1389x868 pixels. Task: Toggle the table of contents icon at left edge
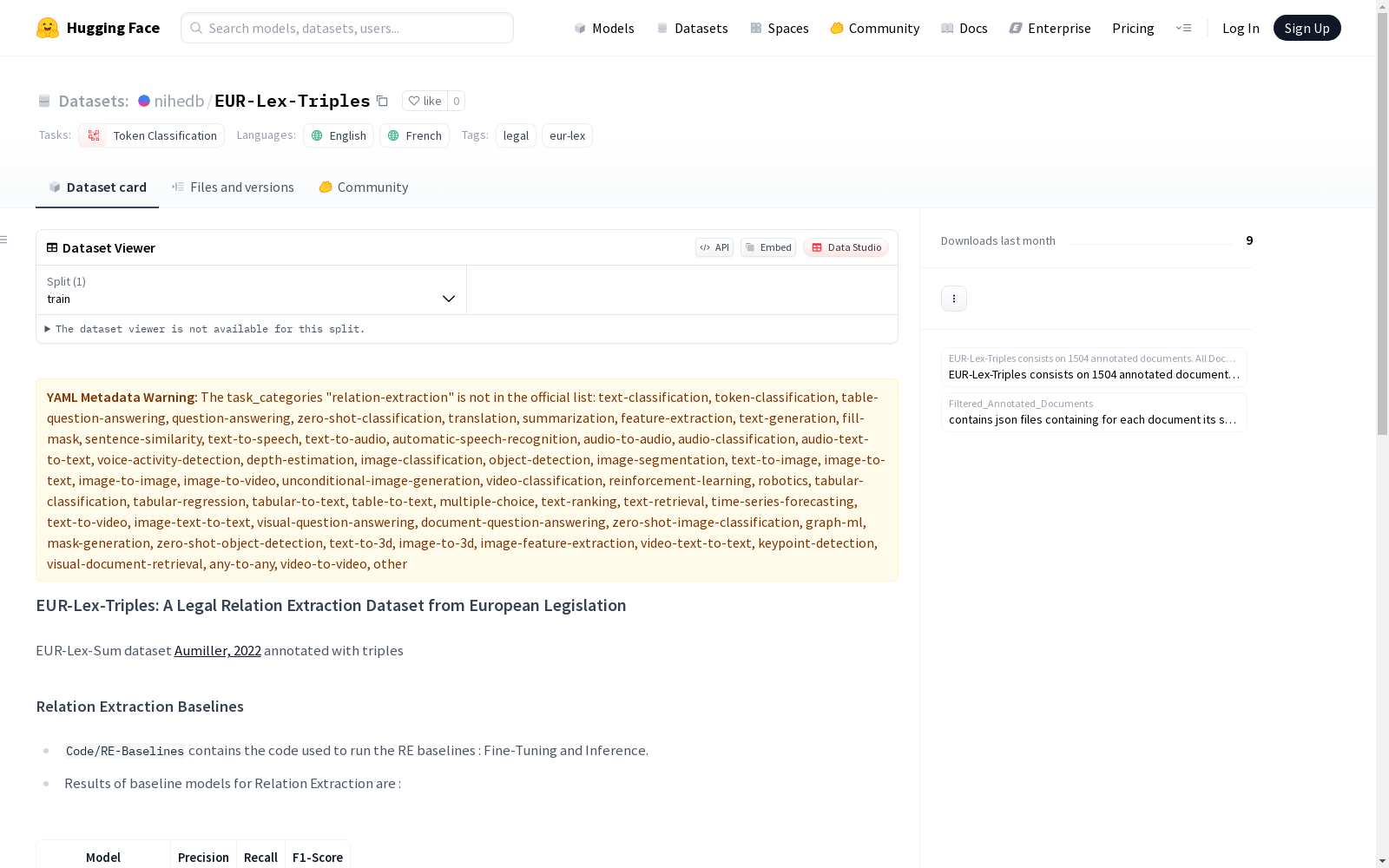click(x=4, y=240)
